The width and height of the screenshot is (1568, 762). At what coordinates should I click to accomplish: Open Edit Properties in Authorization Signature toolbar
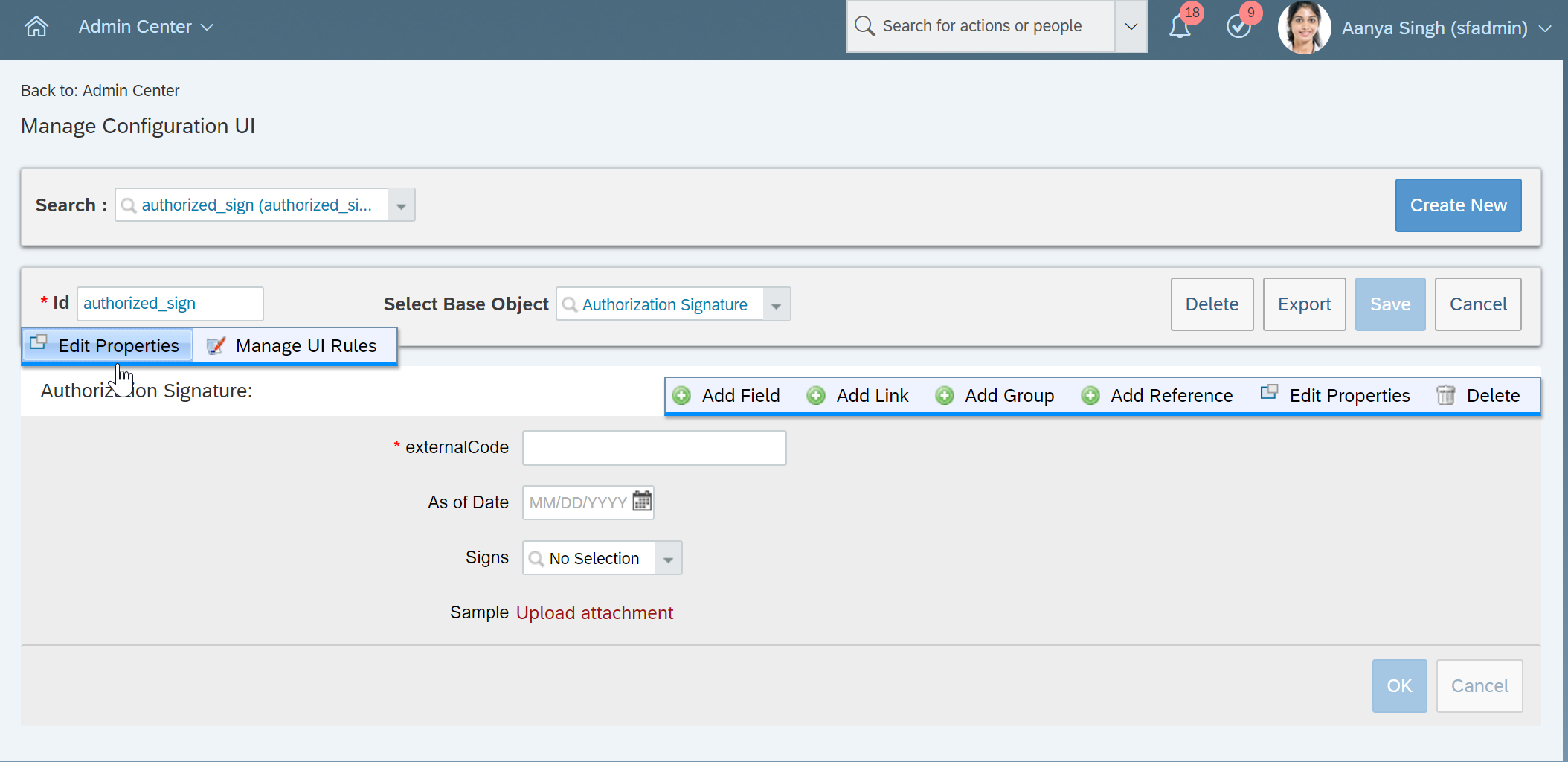[1335, 395]
